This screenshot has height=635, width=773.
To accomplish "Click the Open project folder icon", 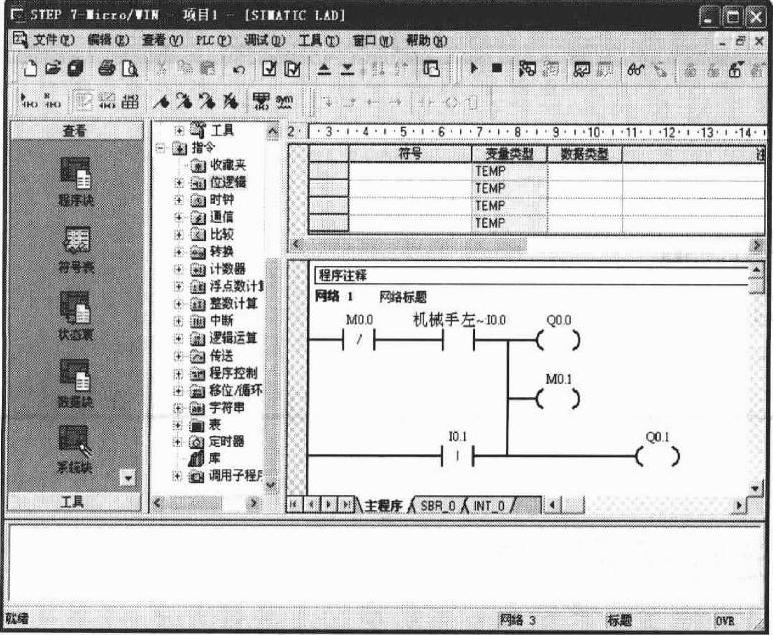I will pos(53,68).
